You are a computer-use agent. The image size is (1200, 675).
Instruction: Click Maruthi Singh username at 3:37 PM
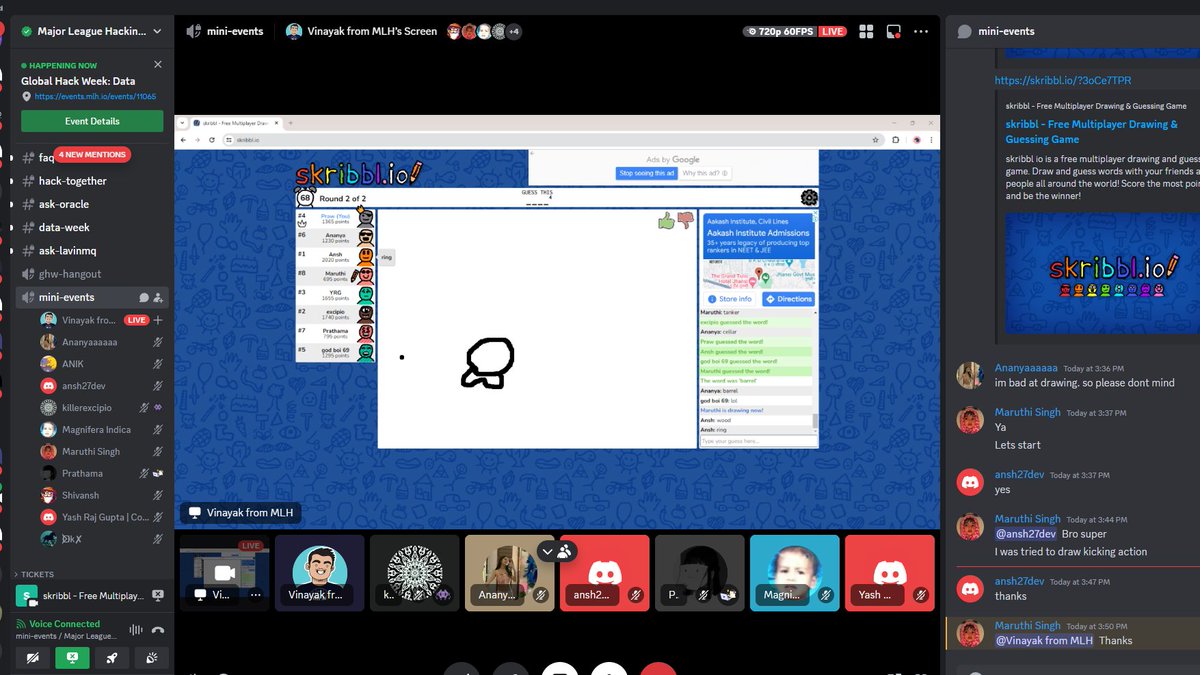pyautogui.click(x=1027, y=413)
